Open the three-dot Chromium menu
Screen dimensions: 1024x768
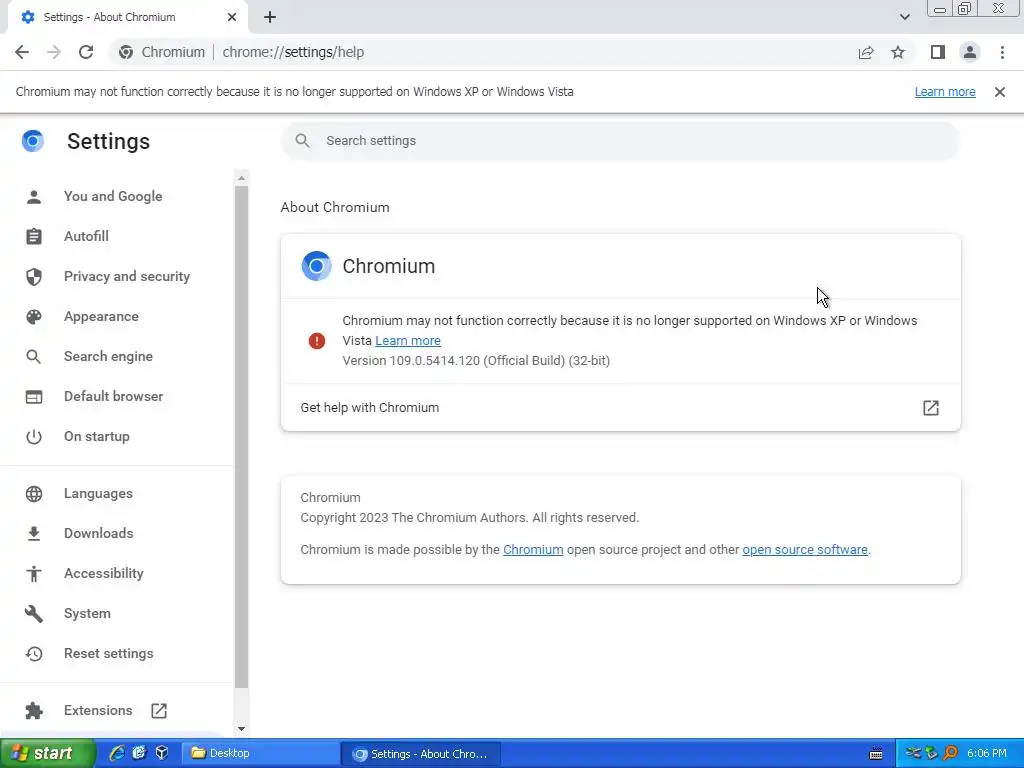pos(1002,52)
